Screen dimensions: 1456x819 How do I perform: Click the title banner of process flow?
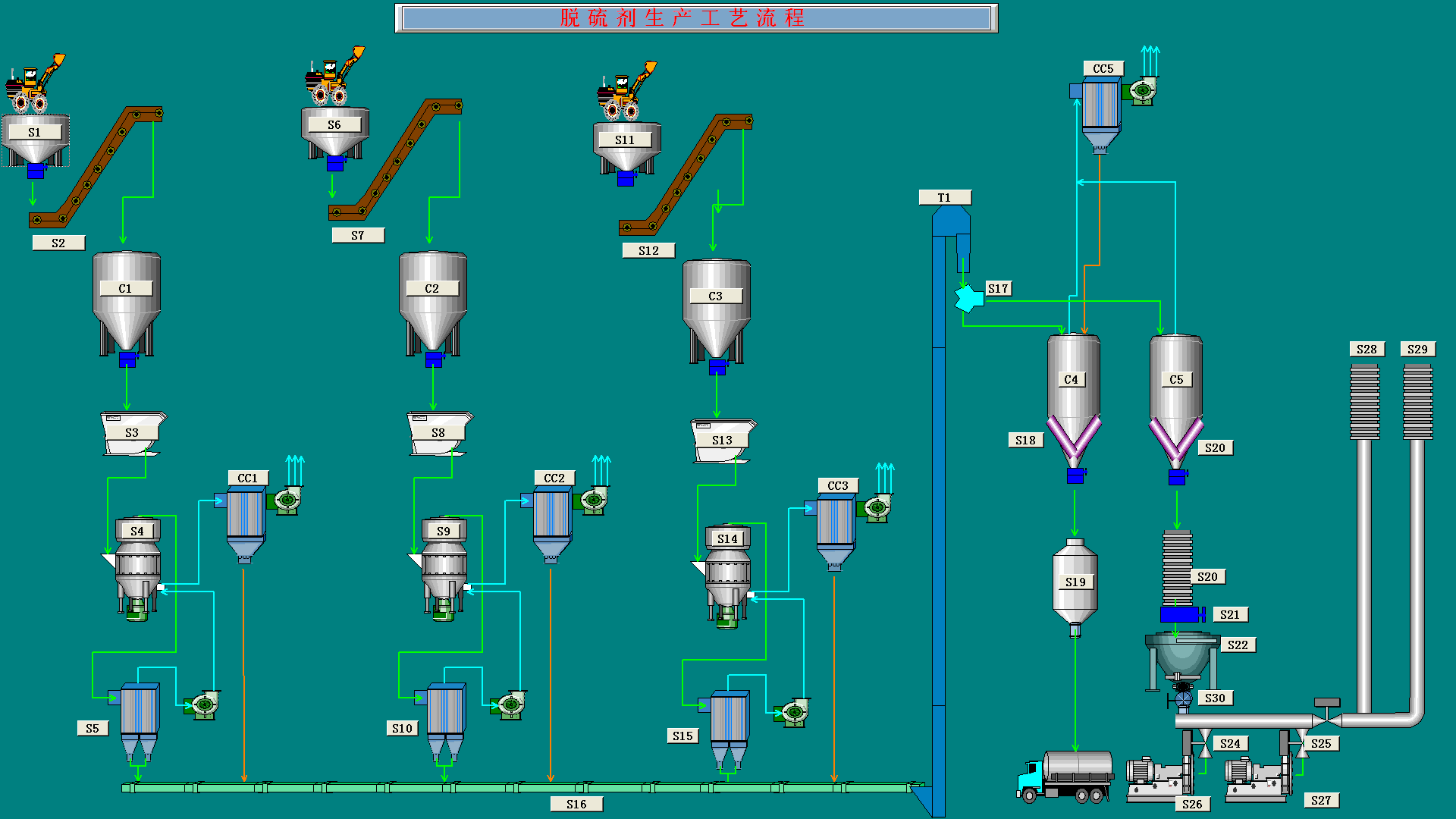(696, 18)
